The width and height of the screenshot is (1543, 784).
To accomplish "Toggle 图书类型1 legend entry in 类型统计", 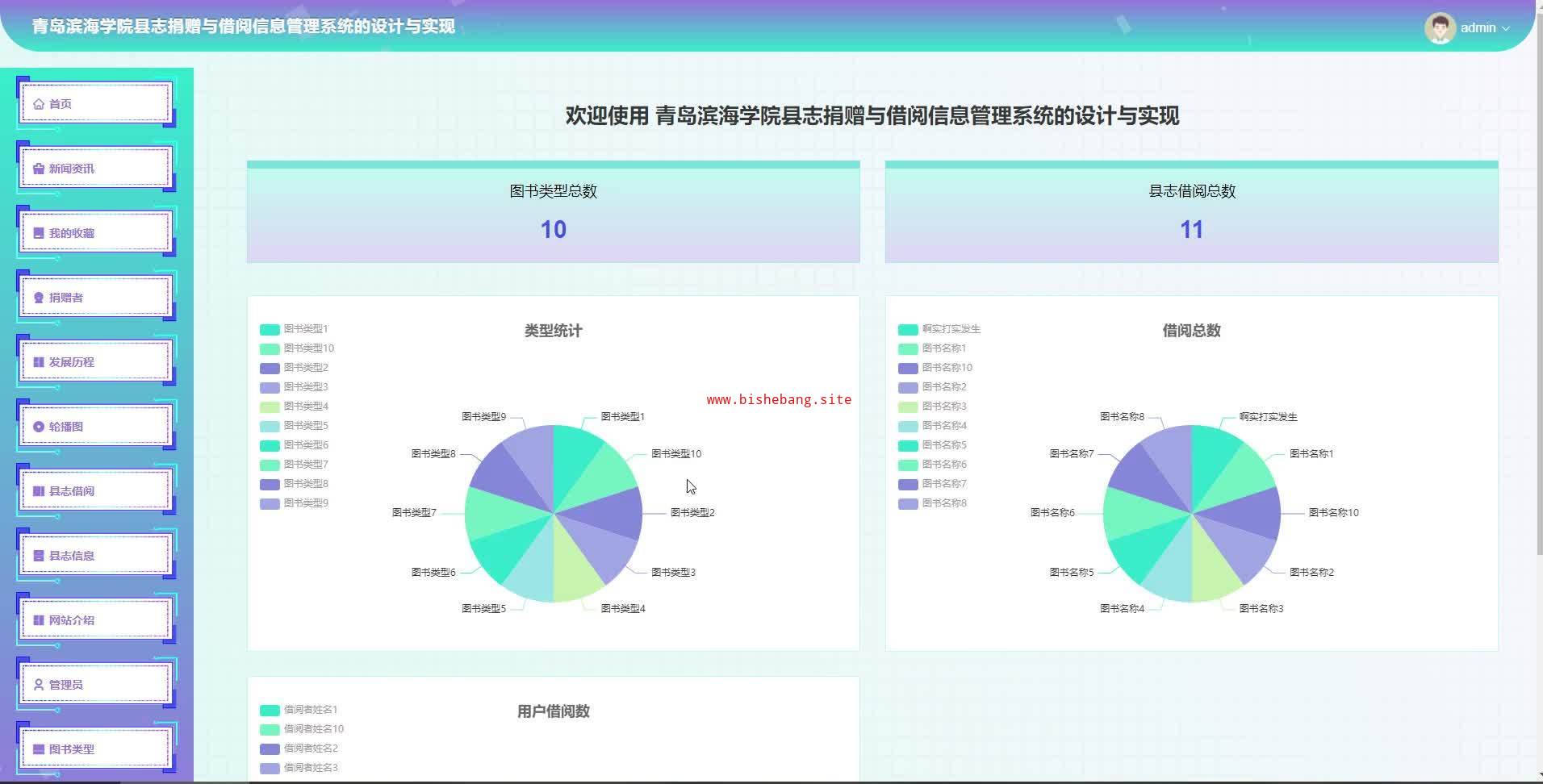I will (294, 329).
